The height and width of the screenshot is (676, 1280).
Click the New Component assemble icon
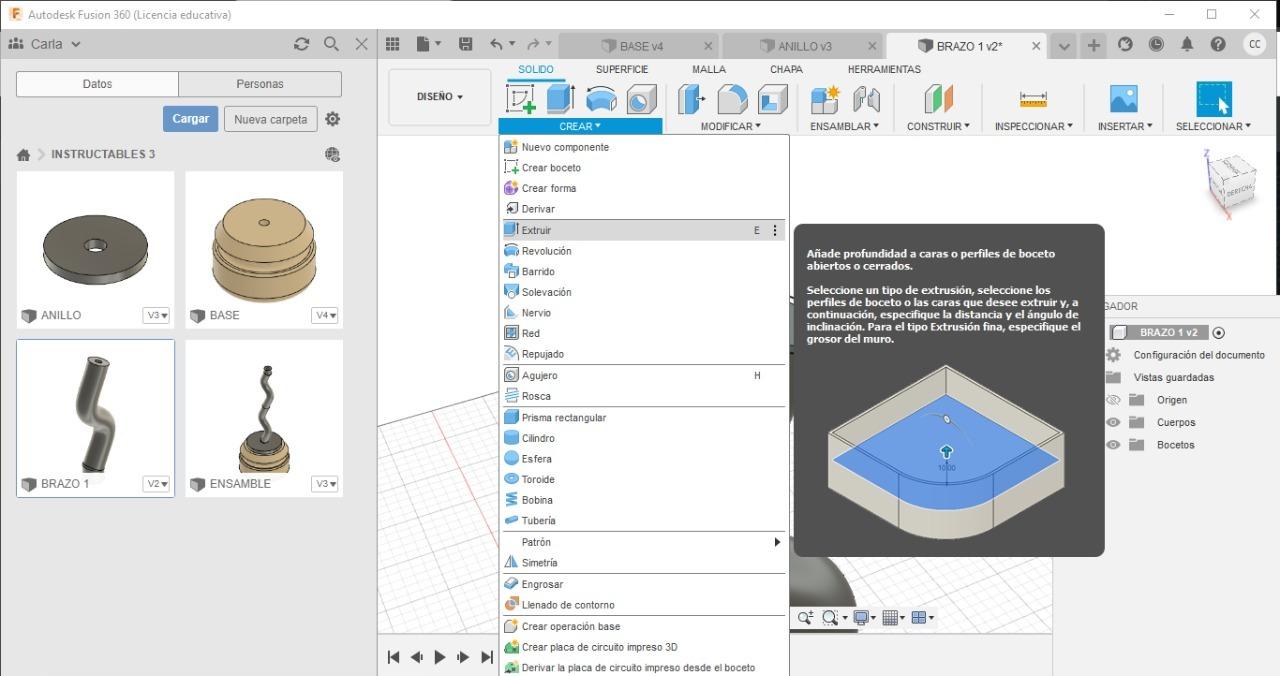click(x=825, y=99)
